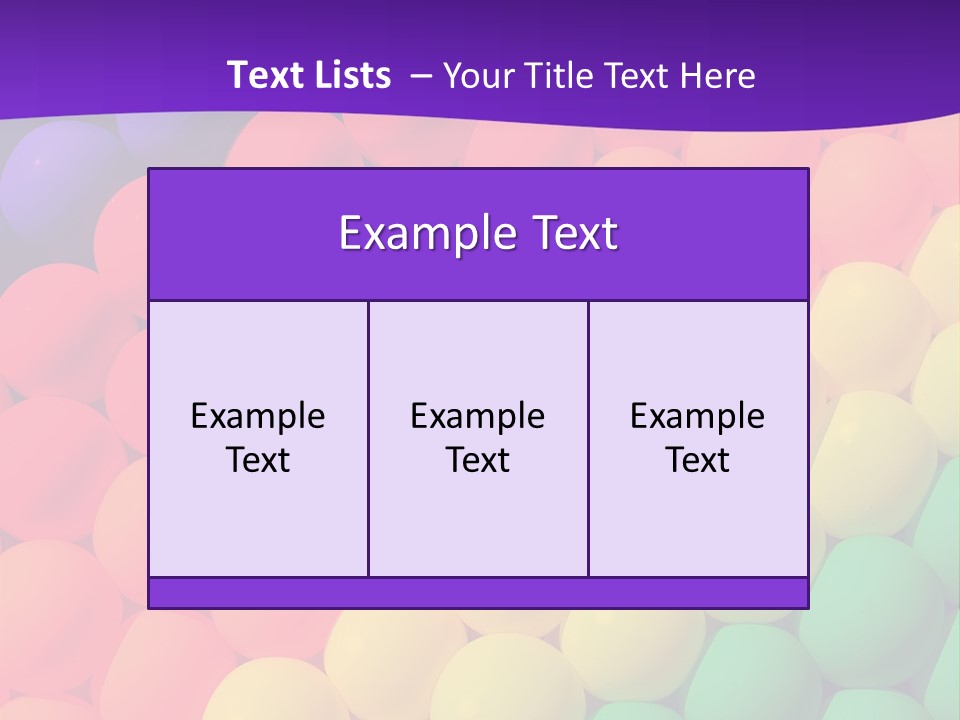
Task: Select the left column's "Example Text"
Action: point(258,438)
